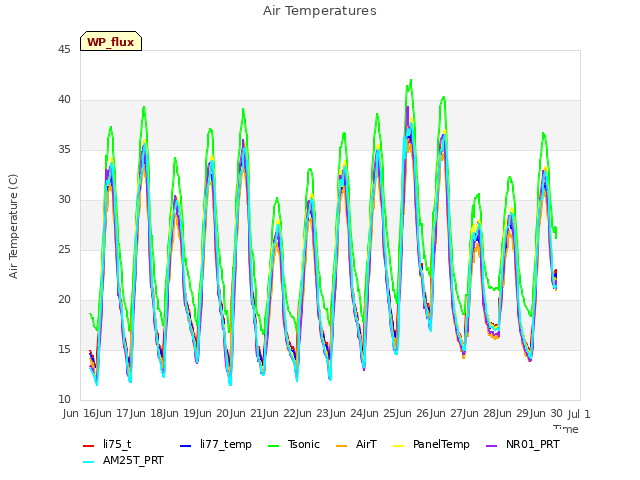Click the 22Jun x-axis date label
Image resolution: width=640 pixels, height=480 pixels.
coord(298,413)
